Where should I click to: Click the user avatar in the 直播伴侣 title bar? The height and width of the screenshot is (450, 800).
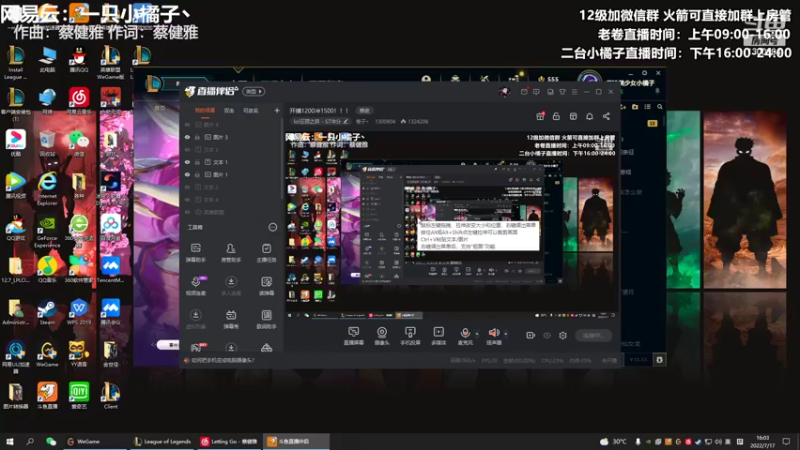coord(505,91)
